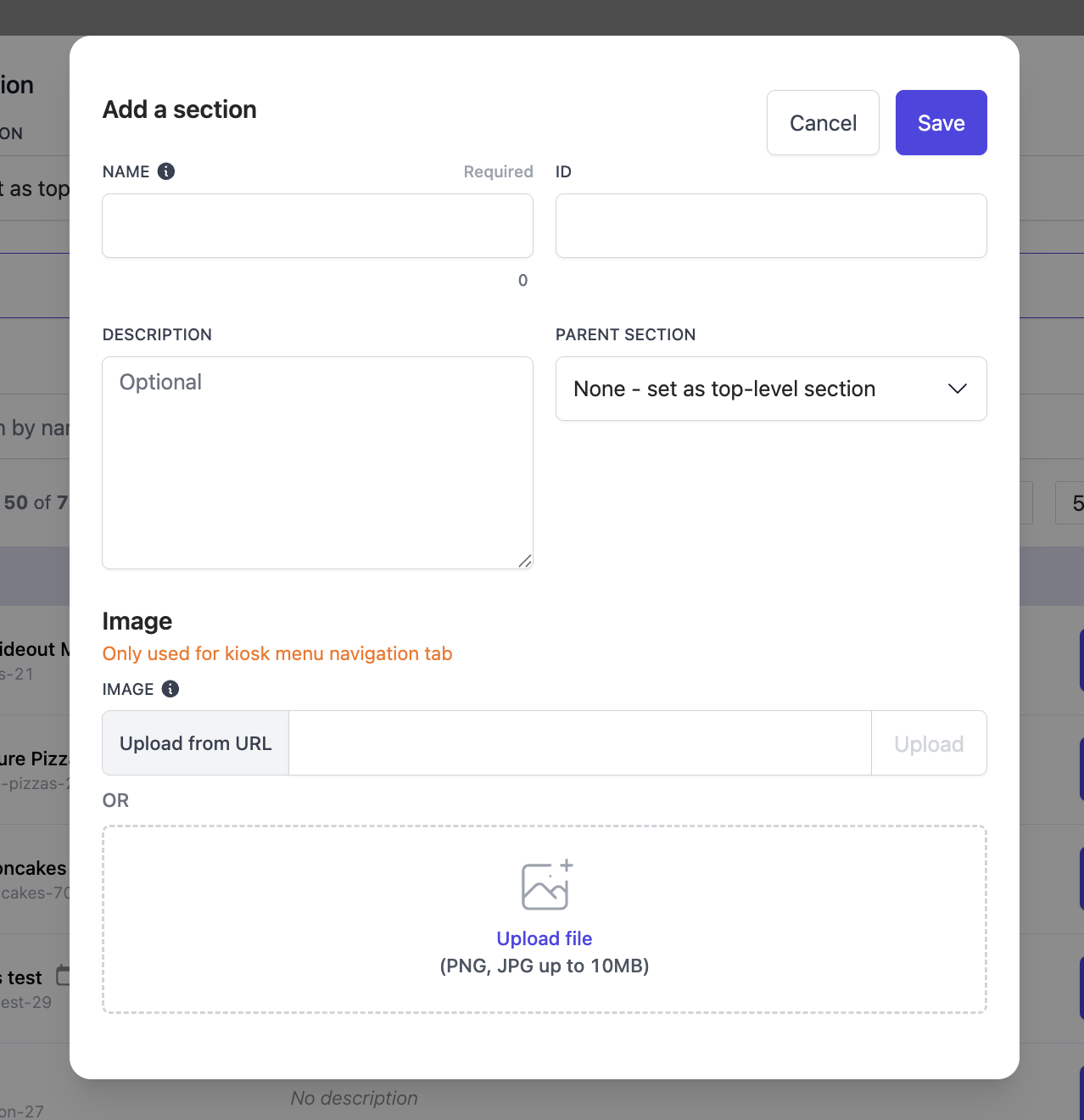Click the picture placeholder icon in the upload area

(x=545, y=885)
